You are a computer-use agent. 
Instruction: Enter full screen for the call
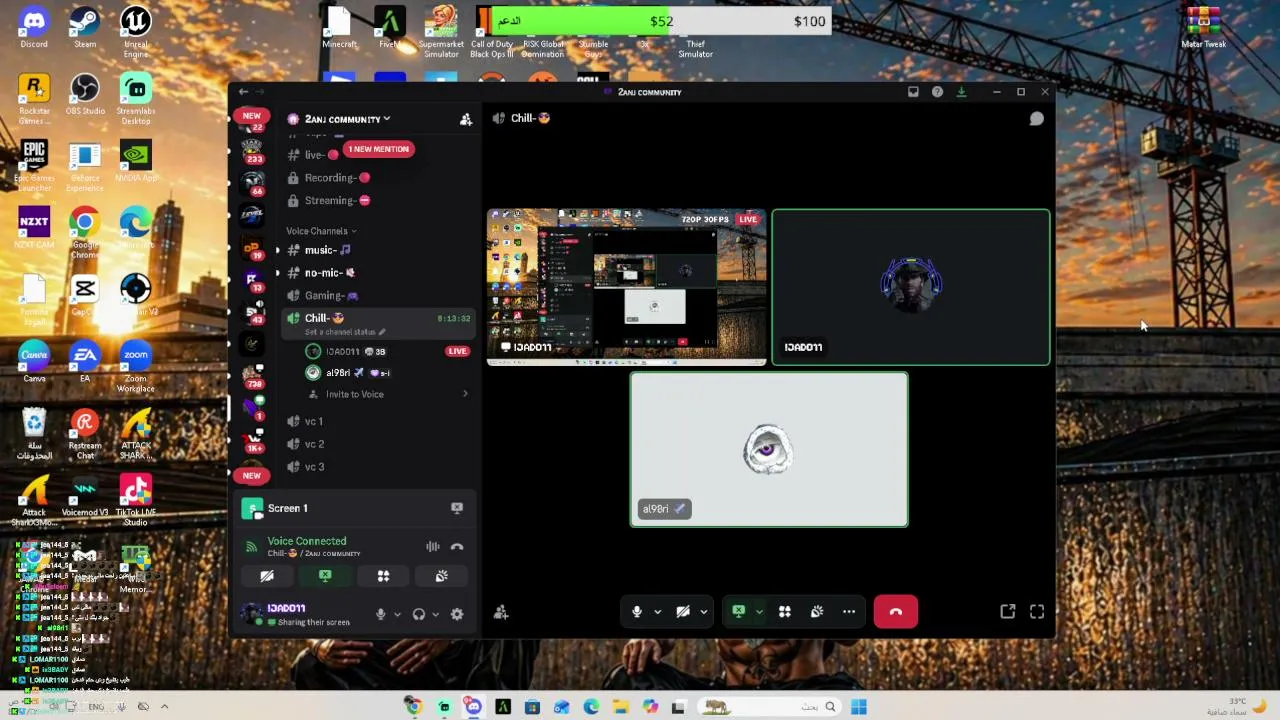click(1037, 612)
